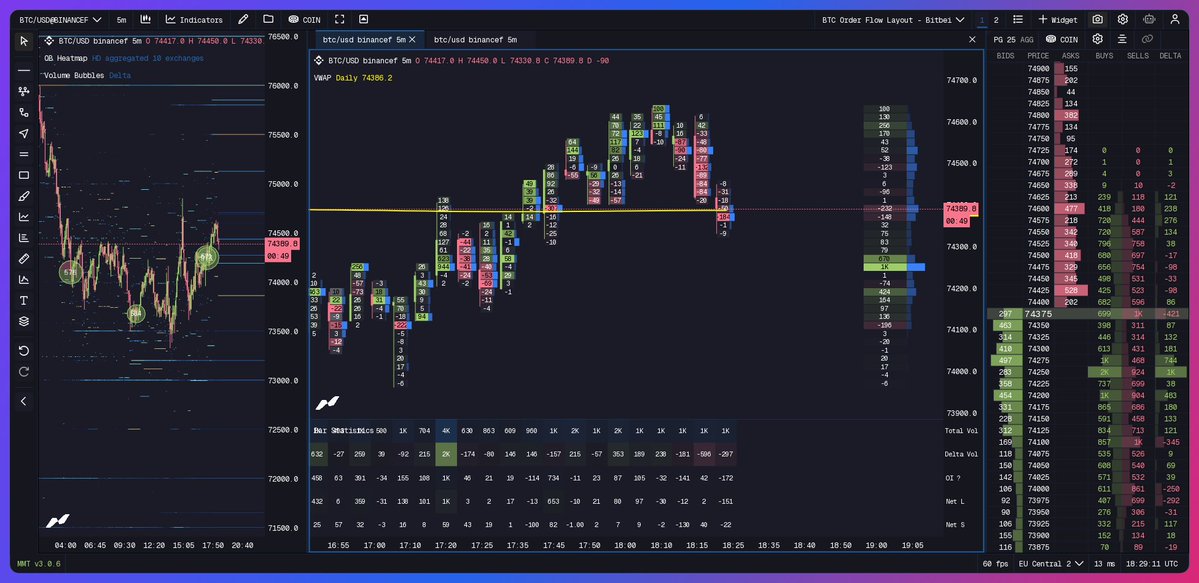Screen dimensions: 1199x583
Task: Open the templates folder icon
Action: point(268,19)
